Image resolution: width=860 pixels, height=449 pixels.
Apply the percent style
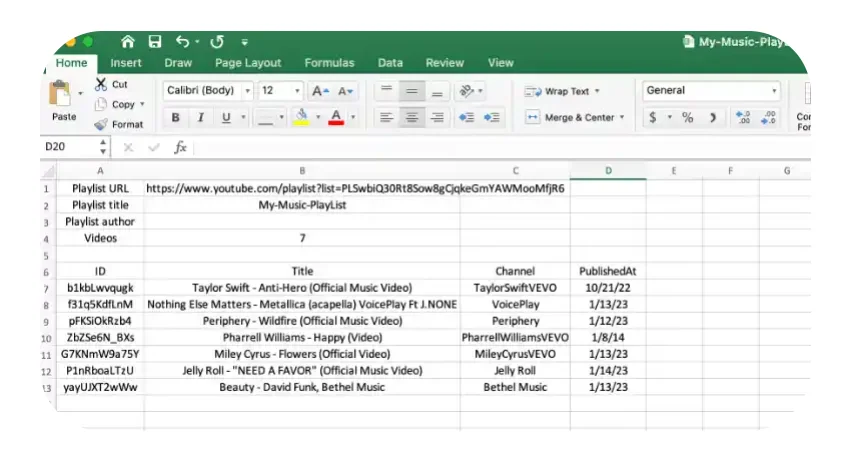coord(688,117)
